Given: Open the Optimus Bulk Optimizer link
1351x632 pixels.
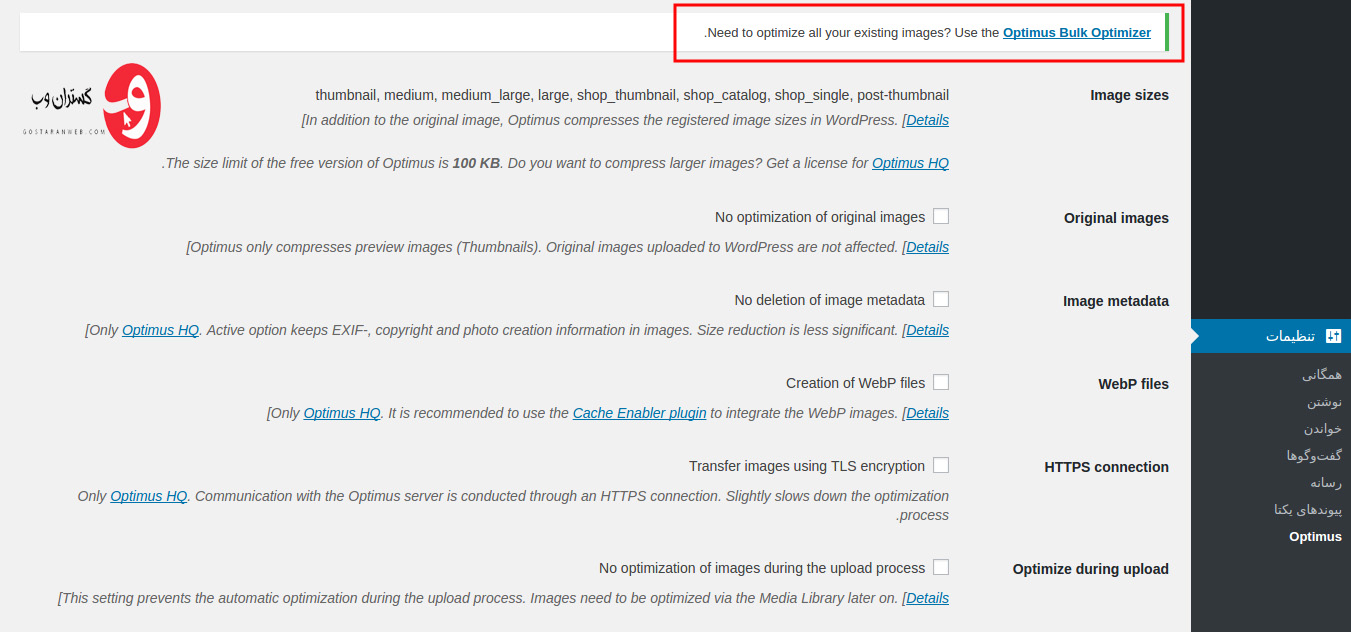Looking at the screenshot, I should [x=1077, y=33].
